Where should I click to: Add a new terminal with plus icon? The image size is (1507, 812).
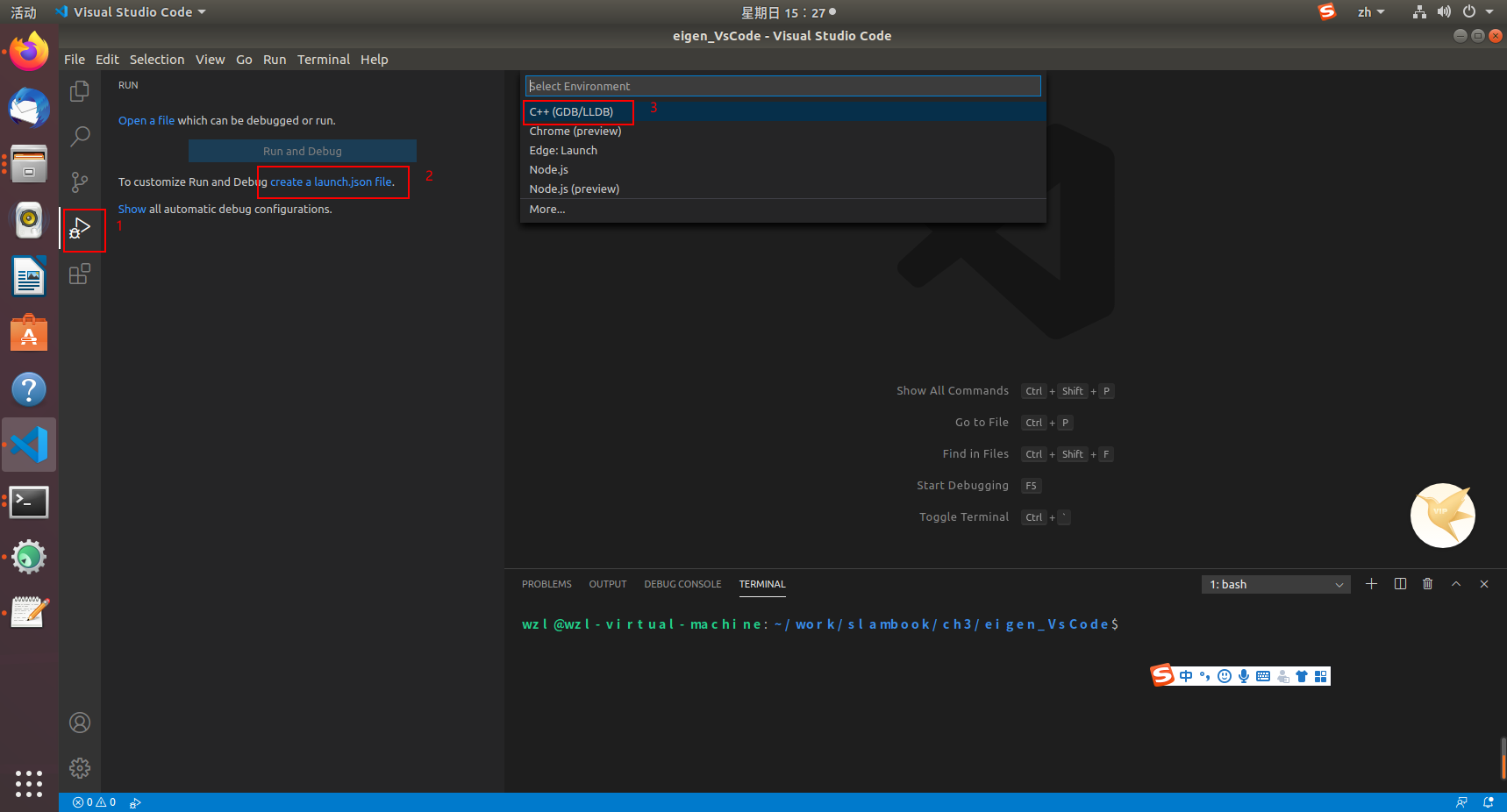click(x=1372, y=584)
